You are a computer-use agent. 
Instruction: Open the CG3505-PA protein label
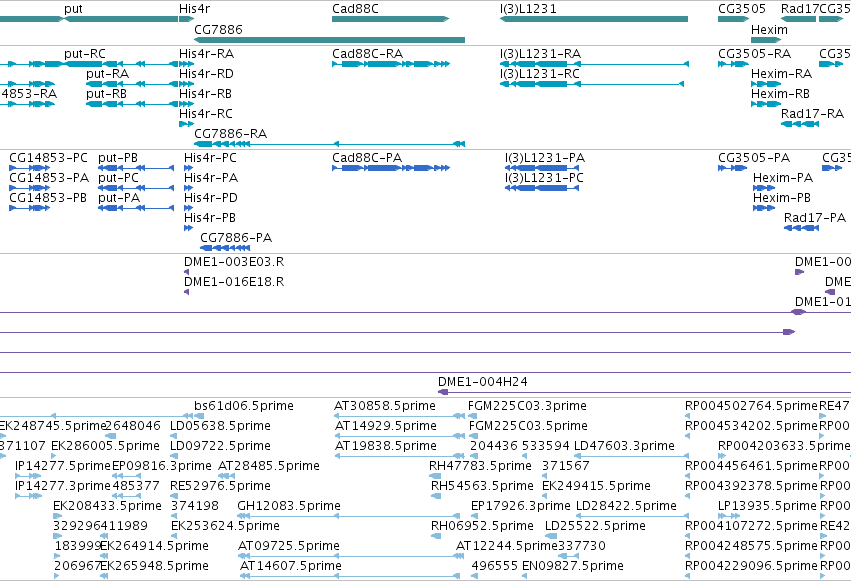pos(754,158)
